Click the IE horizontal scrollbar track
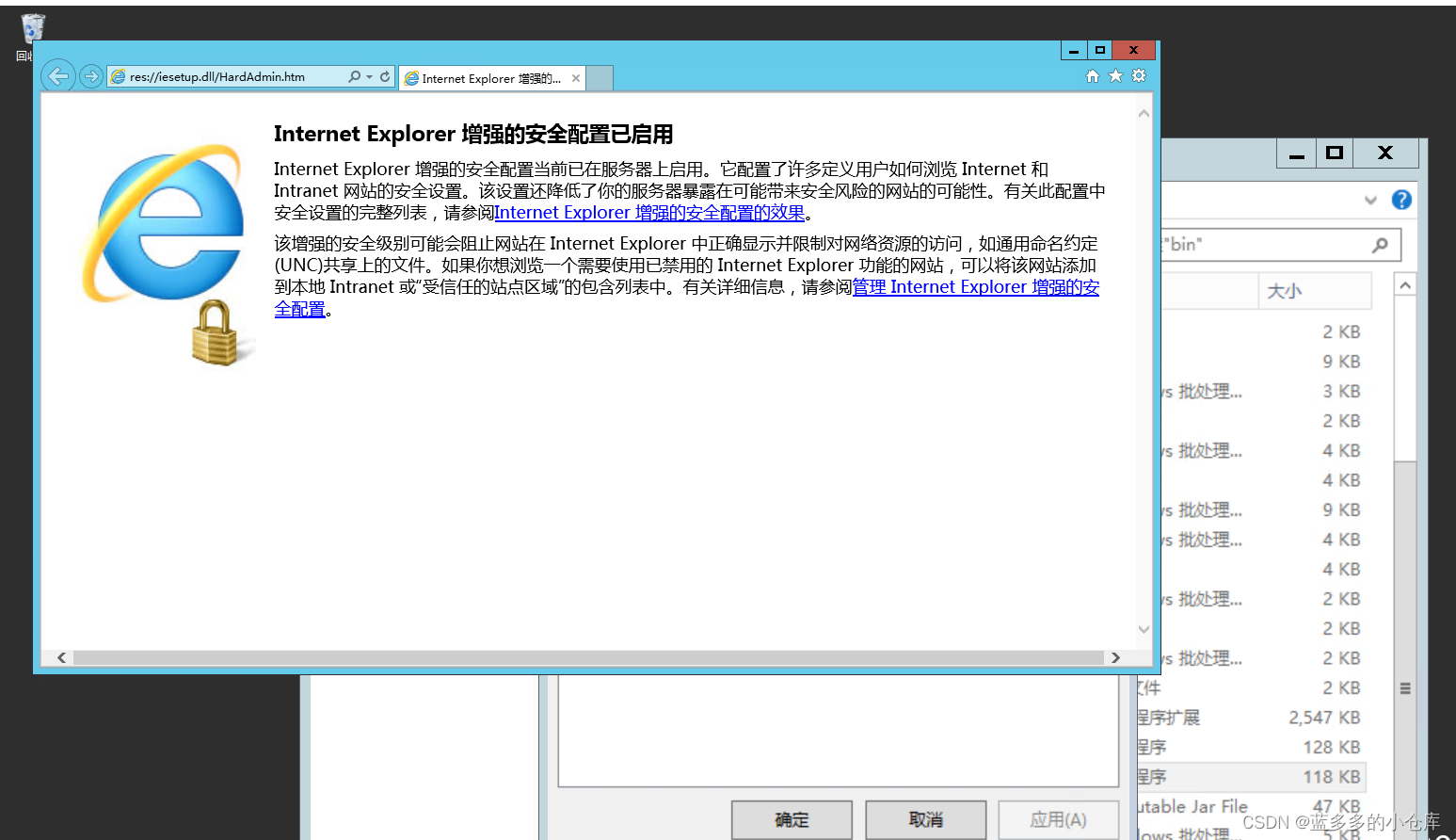This screenshot has width=1456, height=840. [588, 657]
